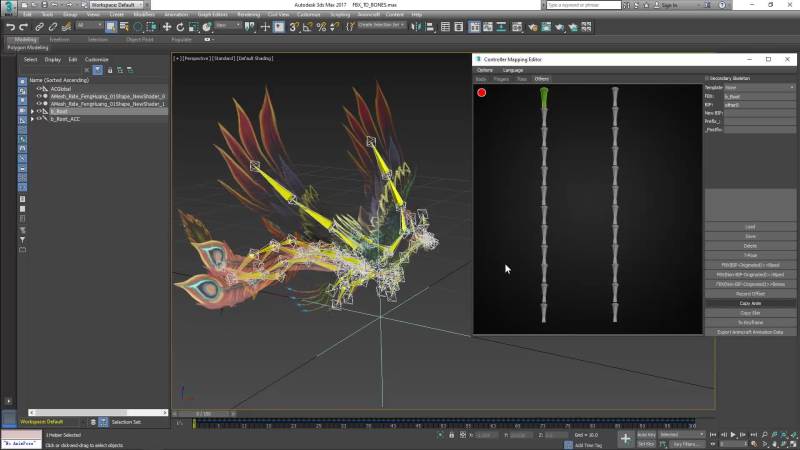Toggle visibility of ACGlobal object
Image resolution: width=800 pixels, height=450 pixels.
coord(39,88)
